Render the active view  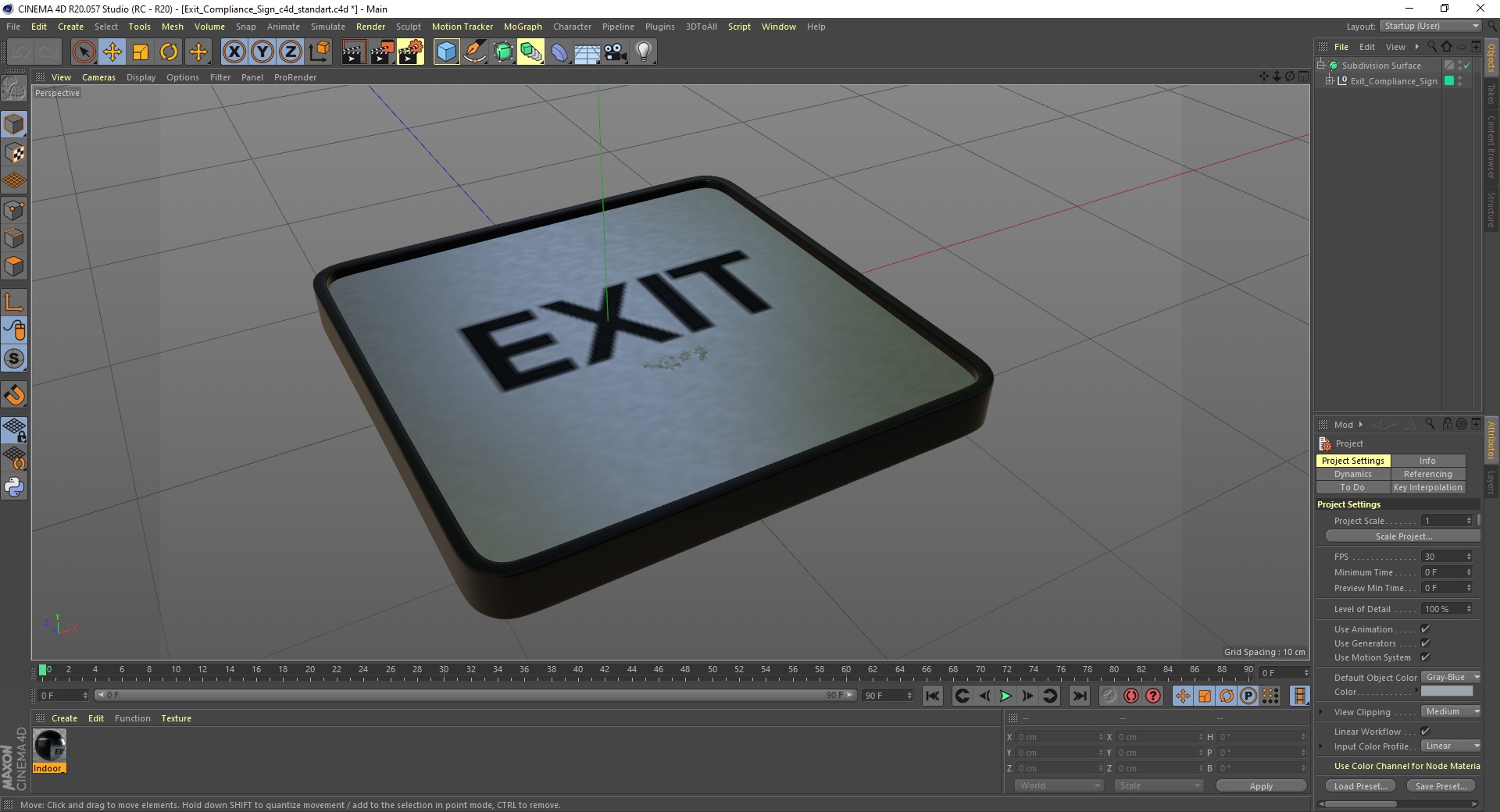(354, 52)
